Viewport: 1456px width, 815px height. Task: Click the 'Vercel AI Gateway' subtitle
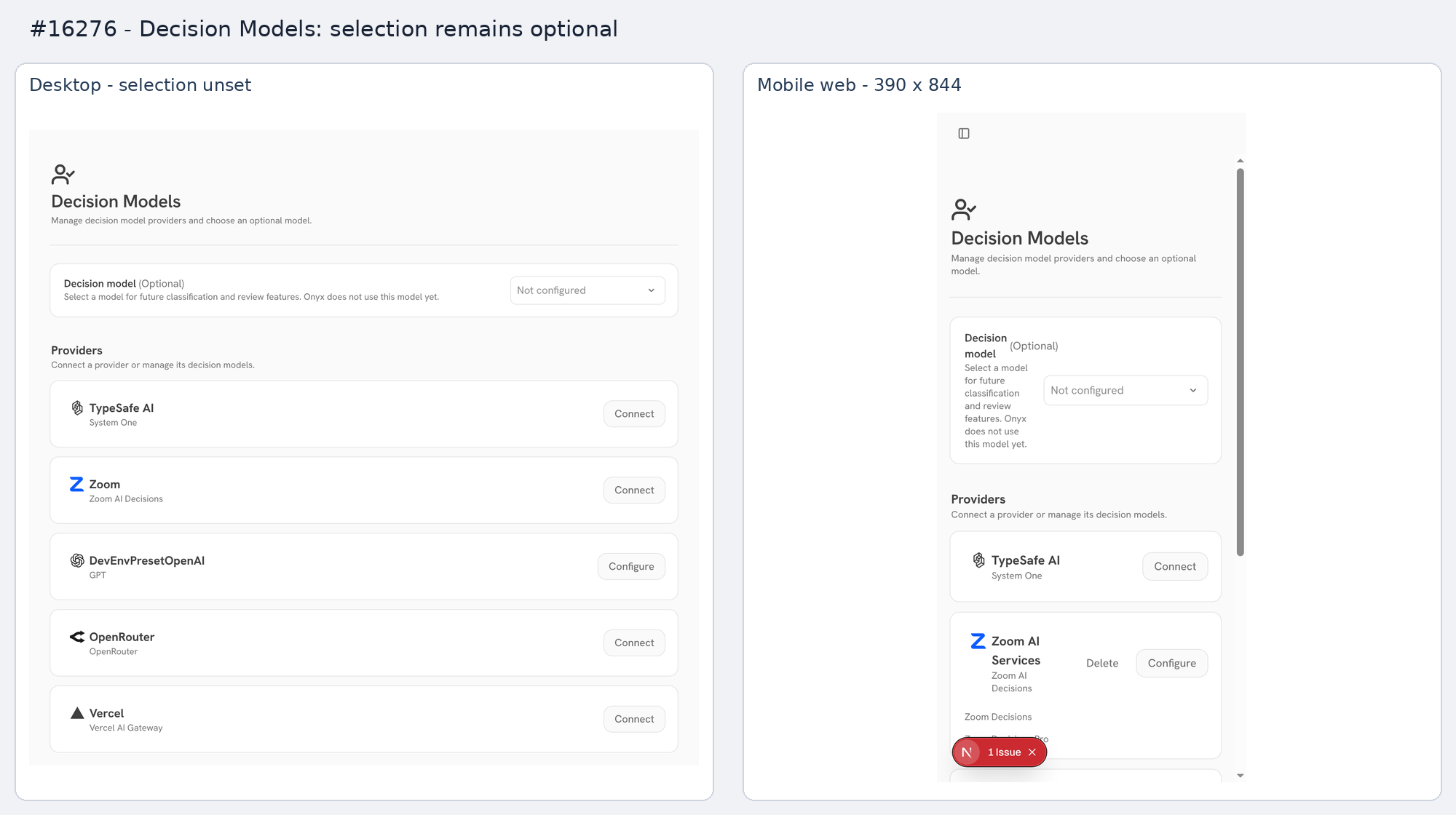tap(126, 728)
